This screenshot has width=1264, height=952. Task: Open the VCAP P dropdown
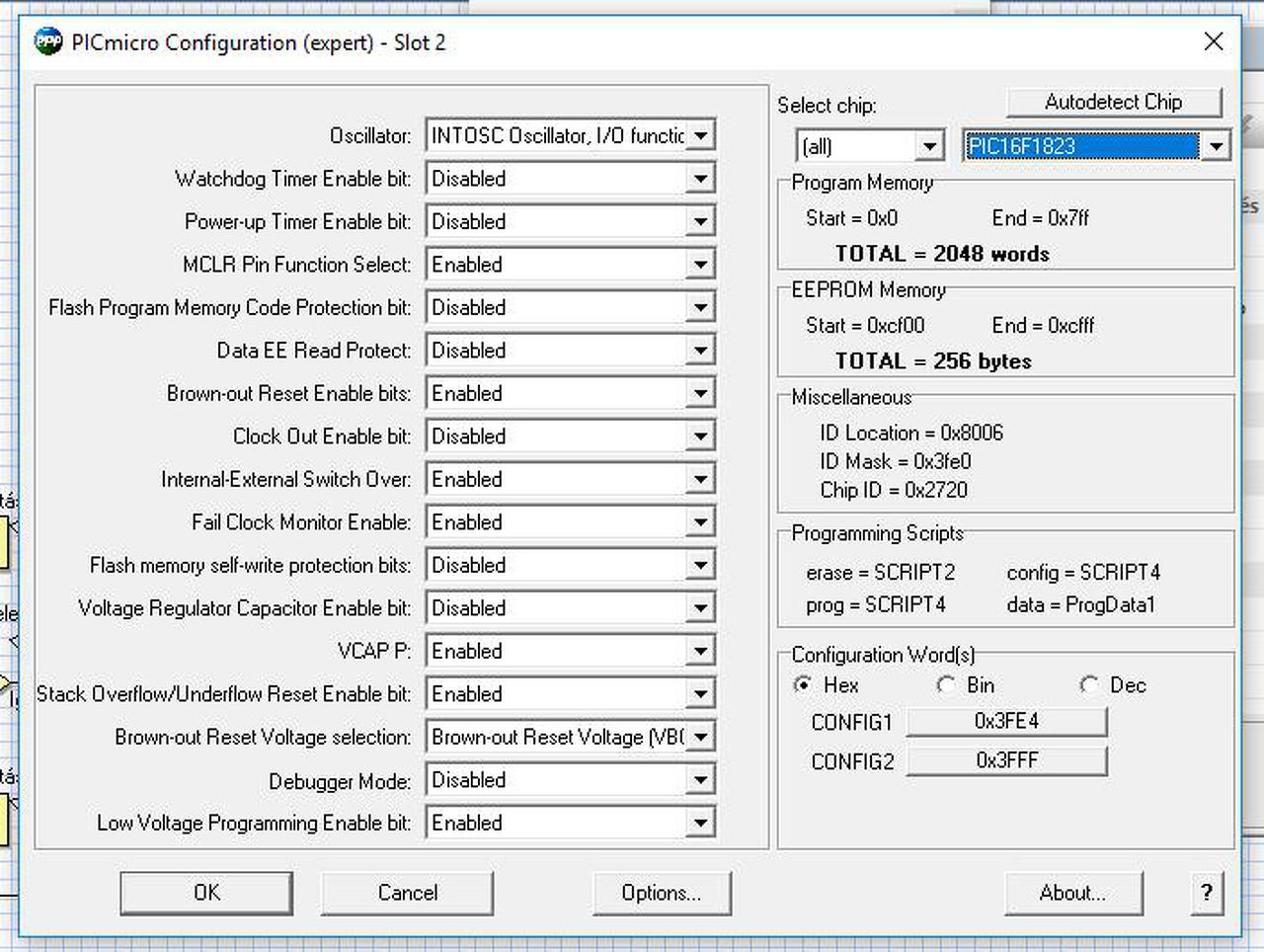[x=571, y=651]
